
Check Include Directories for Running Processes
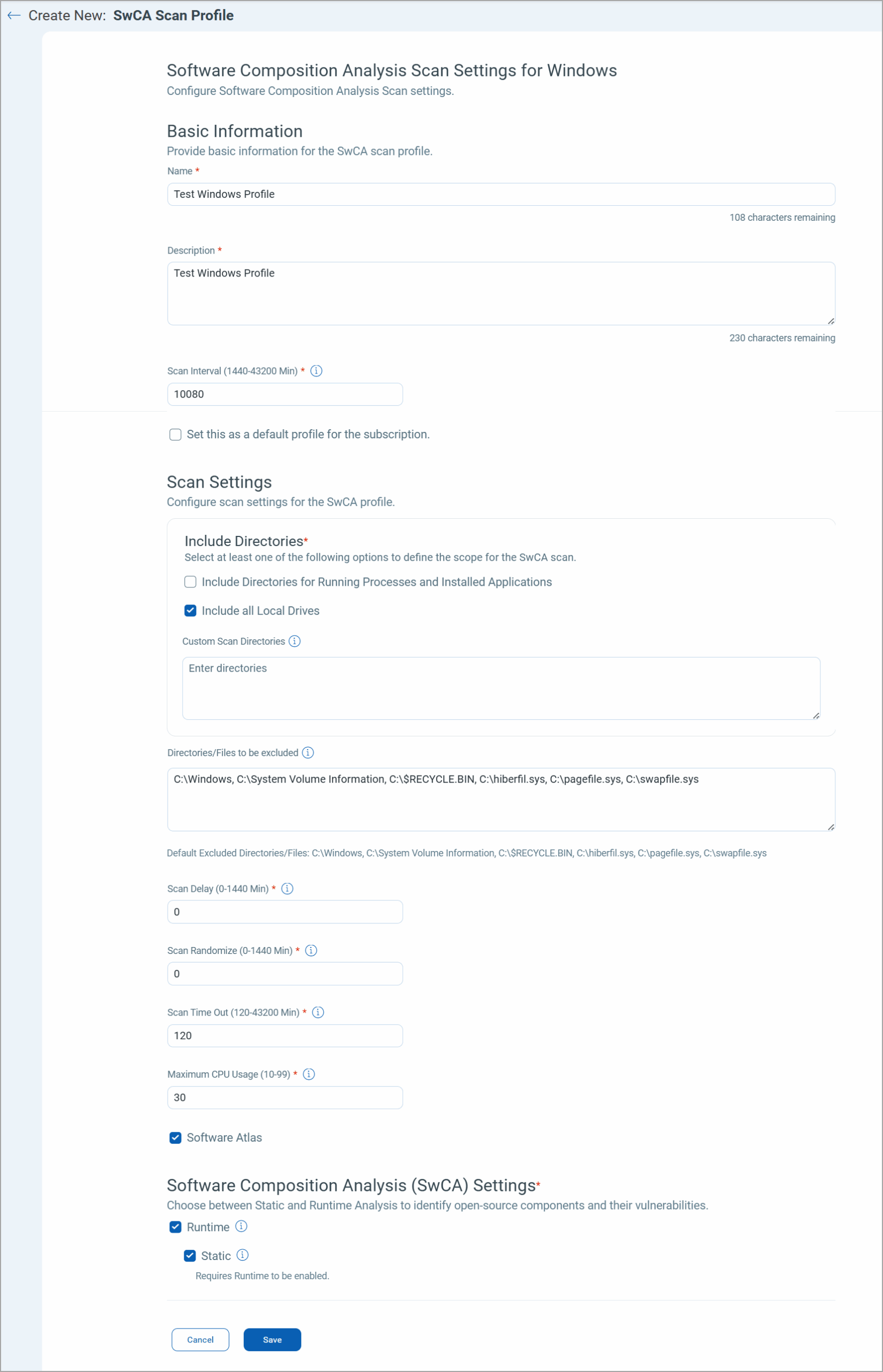tap(190, 582)
